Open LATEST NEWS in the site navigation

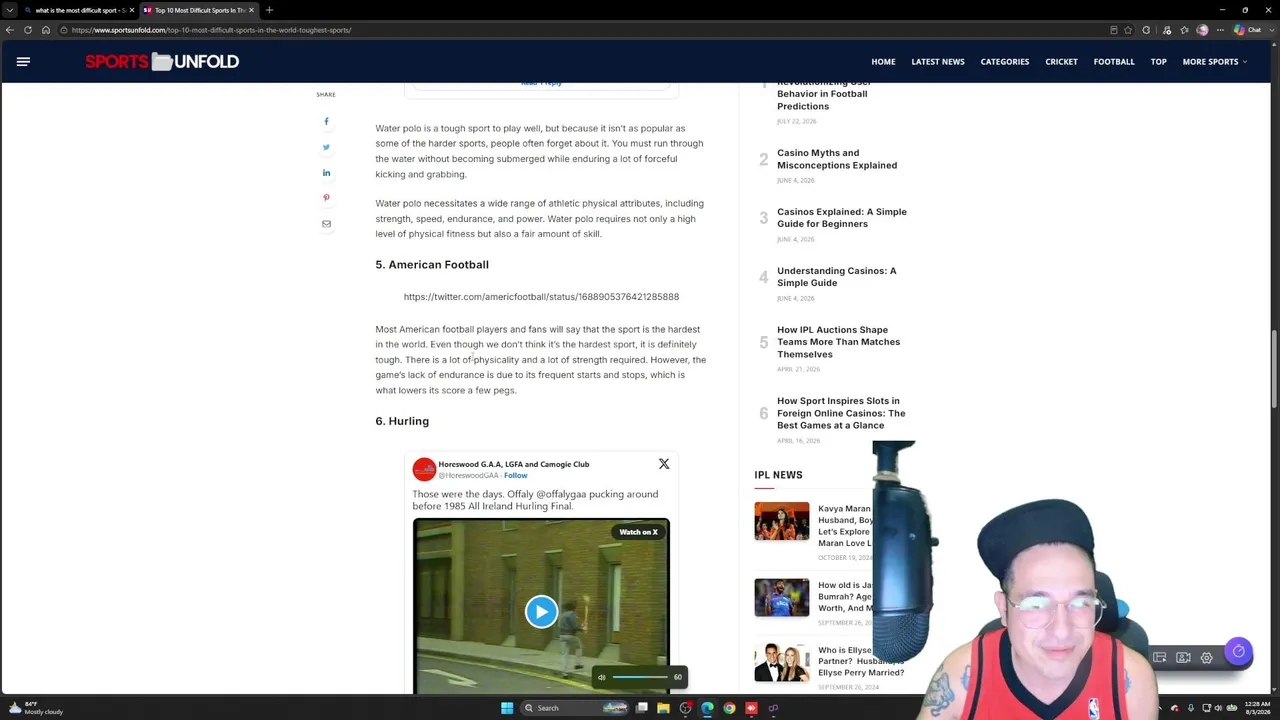click(x=938, y=62)
